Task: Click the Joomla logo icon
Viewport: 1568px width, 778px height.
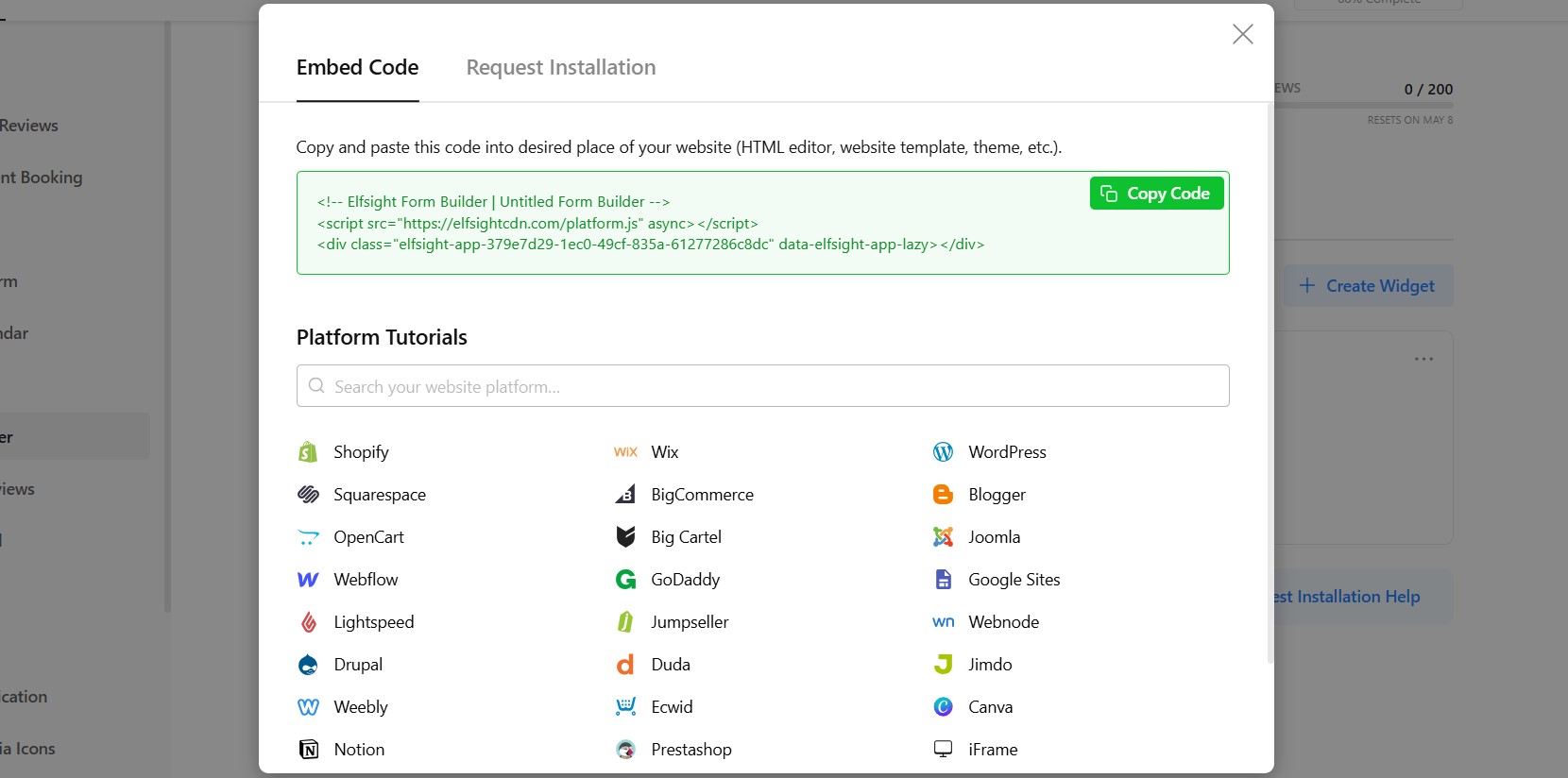Action: (x=943, y=537)
